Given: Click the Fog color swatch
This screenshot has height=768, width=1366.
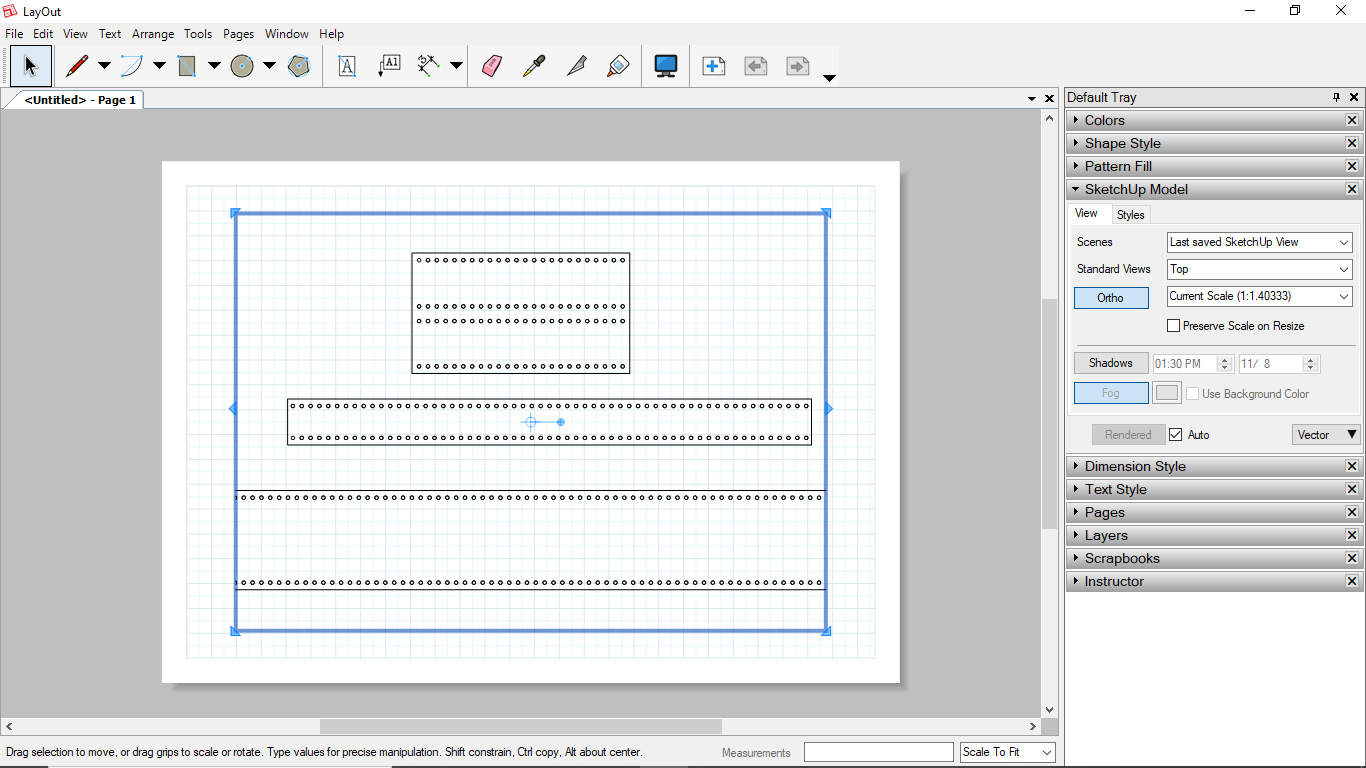Looking at the screenshot, I should pos(1167,393).
